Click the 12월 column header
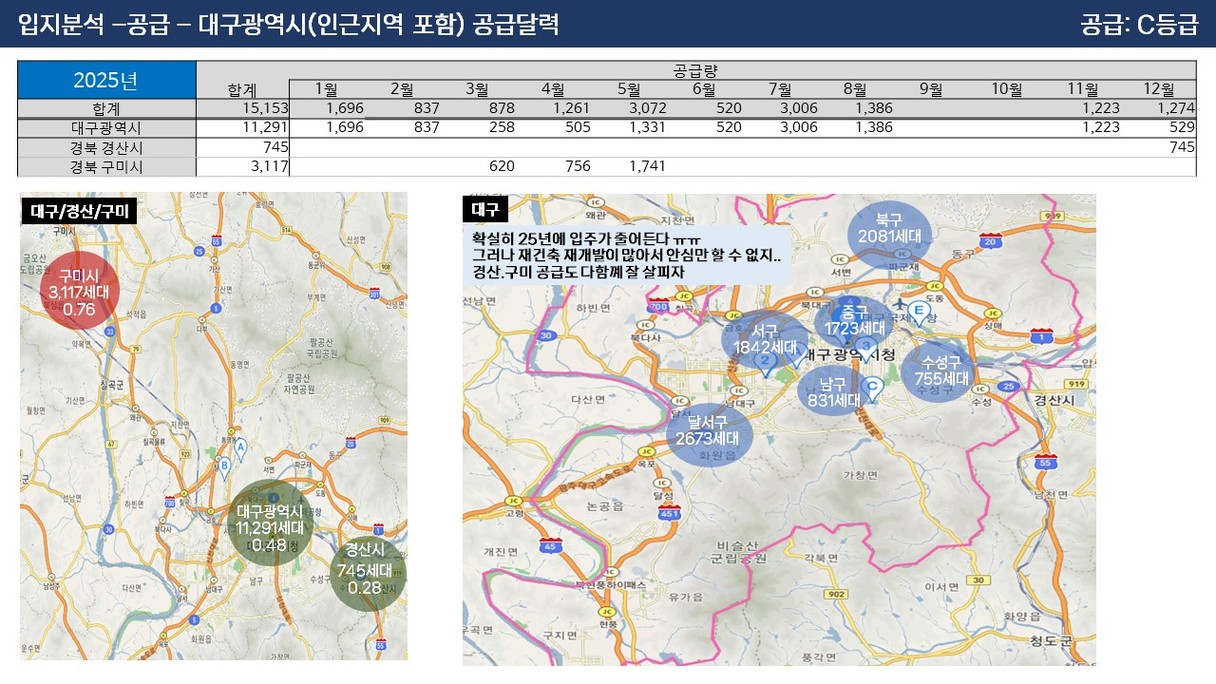1216x684 pixels. 1158,89
